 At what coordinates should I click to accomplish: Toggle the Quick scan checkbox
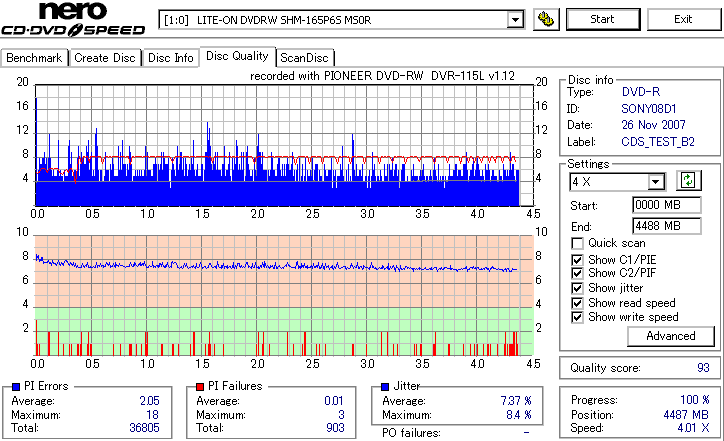pos(577,243)
